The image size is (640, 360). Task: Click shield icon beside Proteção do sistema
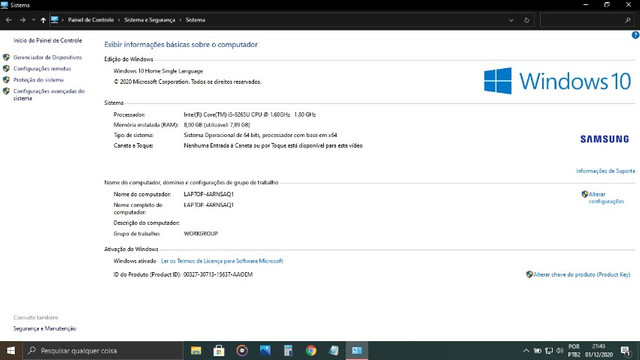pyautogui.click(x=6, y=80)
